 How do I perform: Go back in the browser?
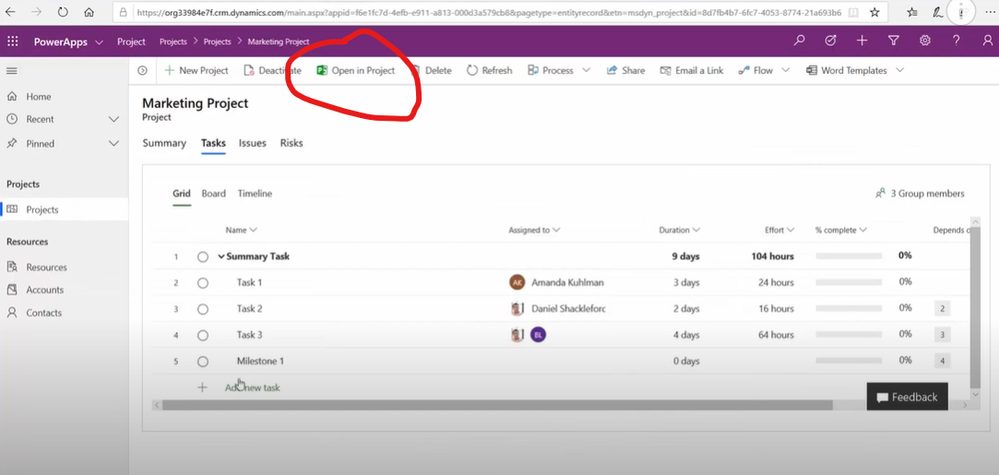(x=11, y=12)
